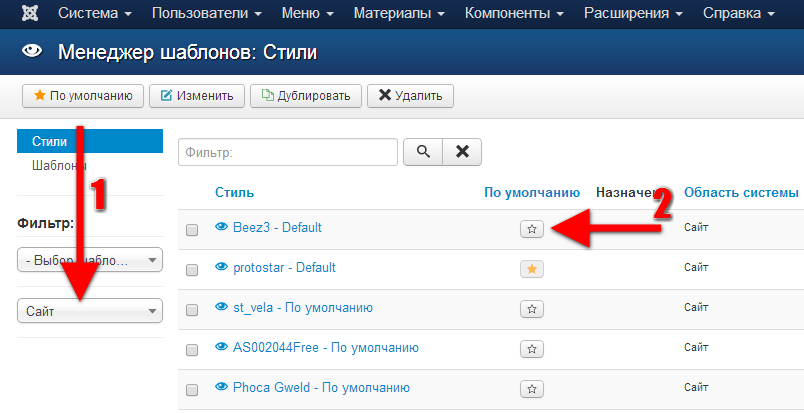The width and height of the screenshot is (804, 413).
Task: Click the Удалить button
Action: 411,96
